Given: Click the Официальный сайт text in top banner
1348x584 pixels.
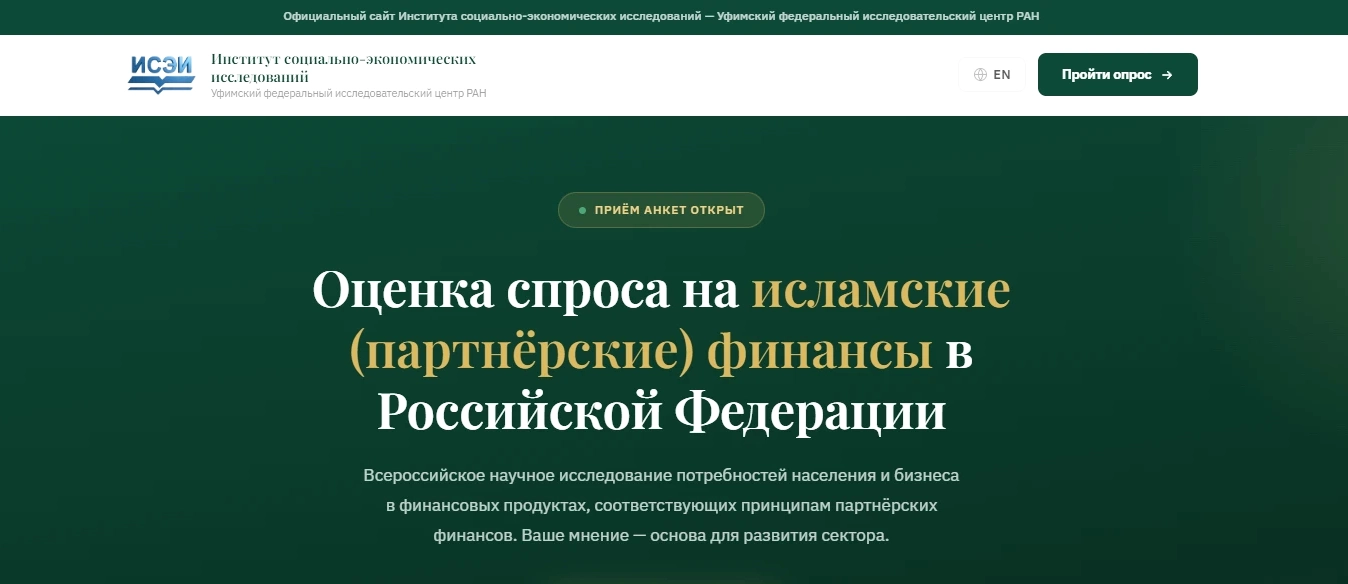Looking at the screenshot, I should (339, 17).
